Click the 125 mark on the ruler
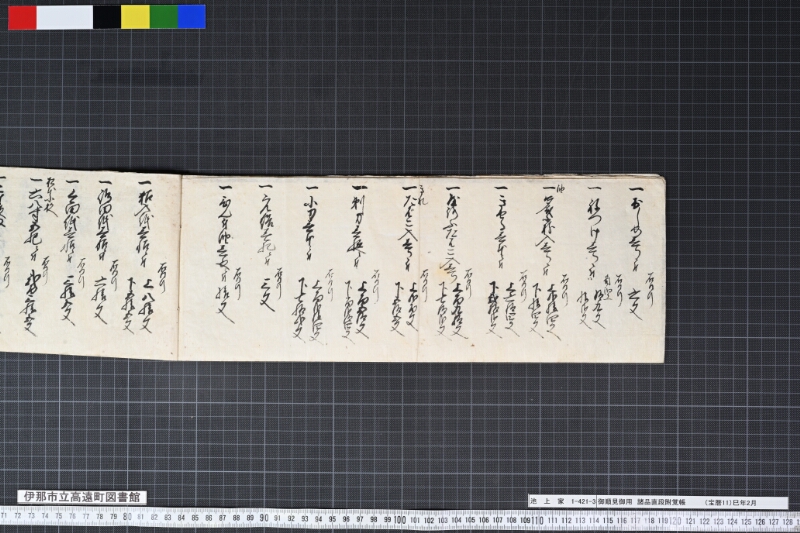The height and width of the screenshot is (533, 800). [x=746, y=521]
